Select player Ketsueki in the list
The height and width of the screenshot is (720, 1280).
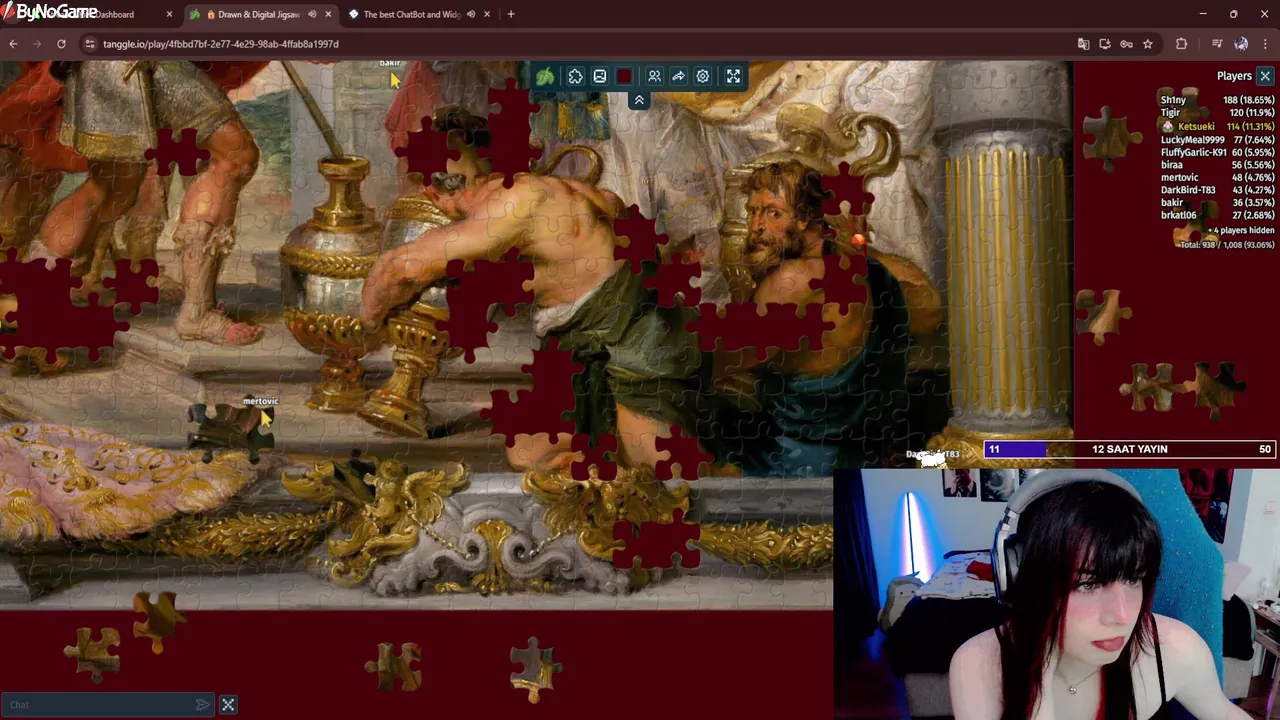tap(1217, 127)
